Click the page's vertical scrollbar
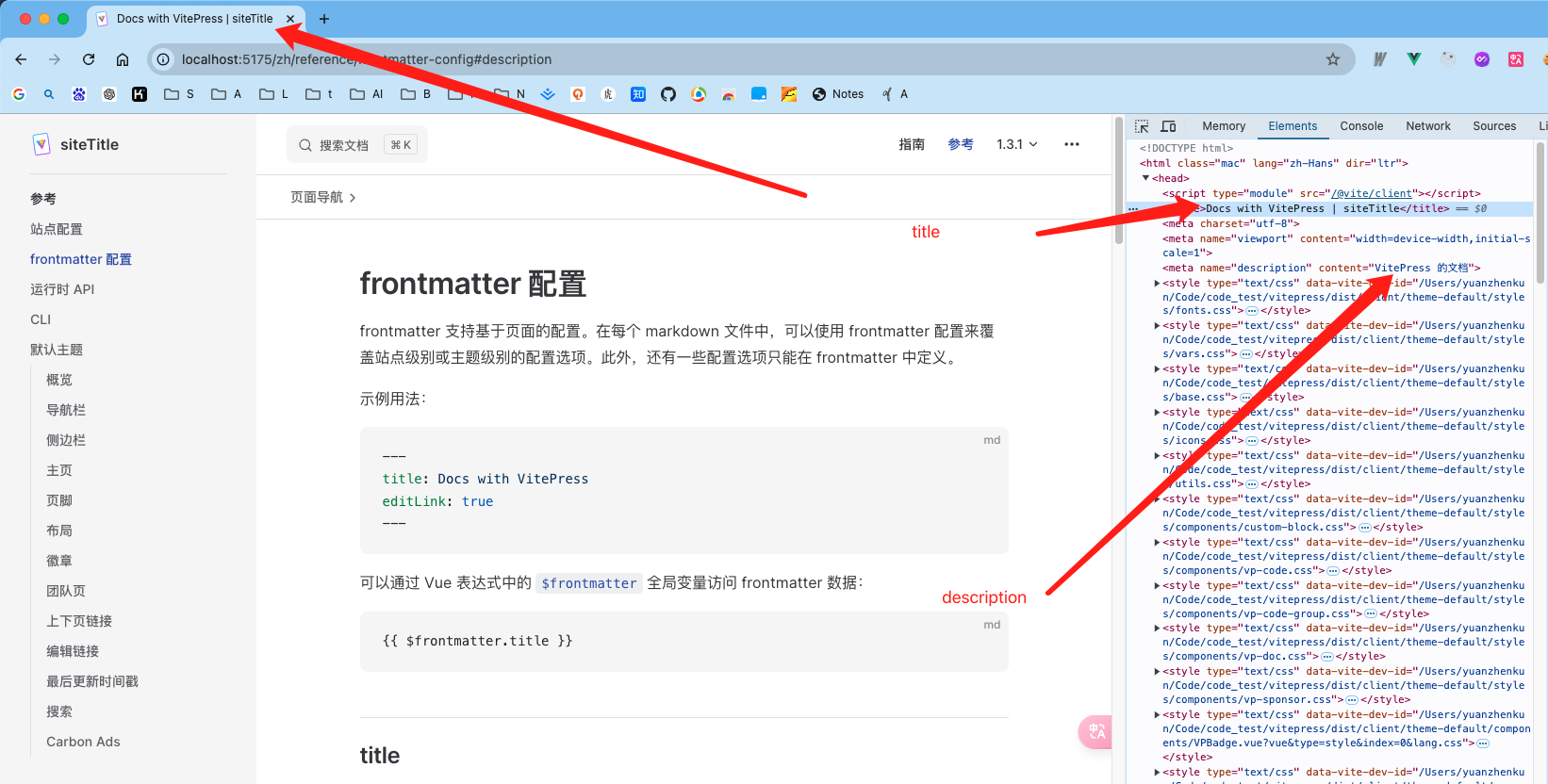This screenshot has width=1548, height=784. (x=1118, y=188)
